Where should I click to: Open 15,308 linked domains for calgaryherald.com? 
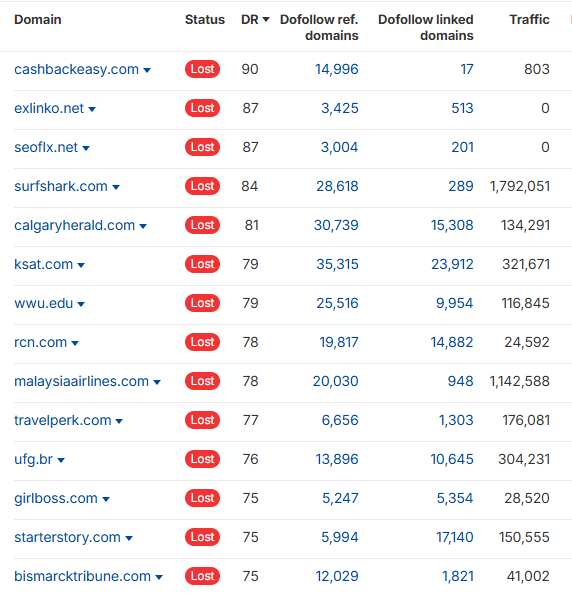click(452, 225)
